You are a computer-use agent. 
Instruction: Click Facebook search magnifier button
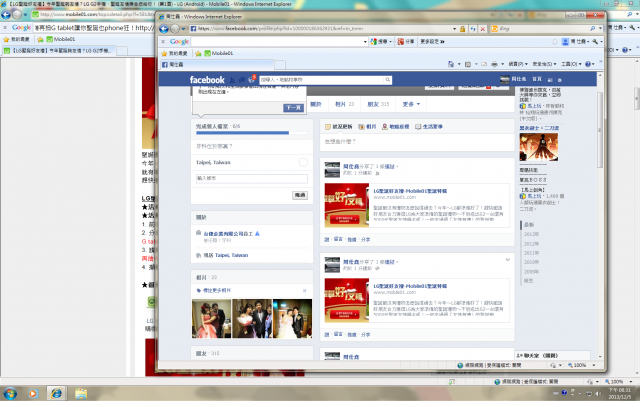coord(388,80)
